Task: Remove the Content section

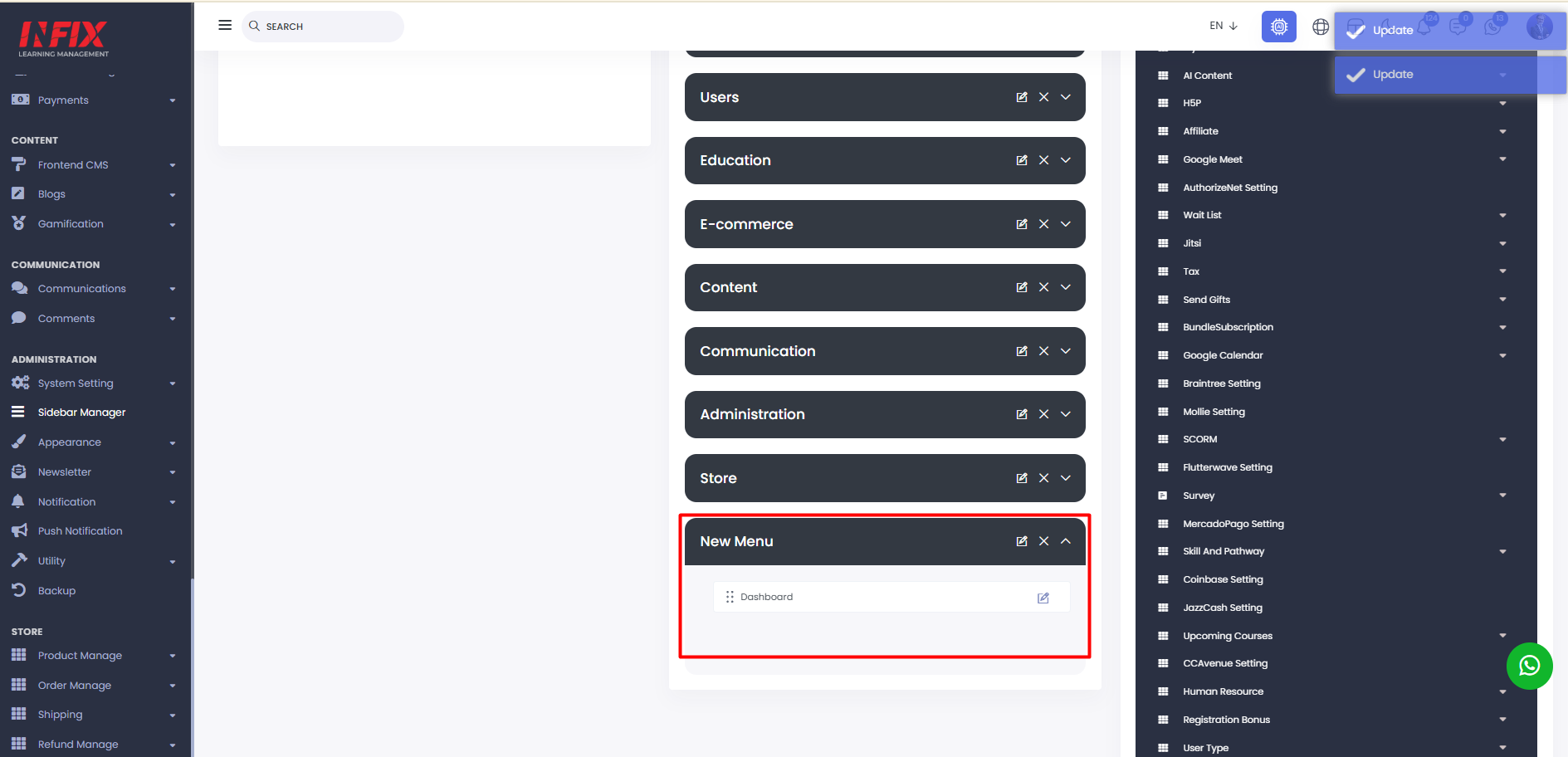Action: click(1044, 287)
